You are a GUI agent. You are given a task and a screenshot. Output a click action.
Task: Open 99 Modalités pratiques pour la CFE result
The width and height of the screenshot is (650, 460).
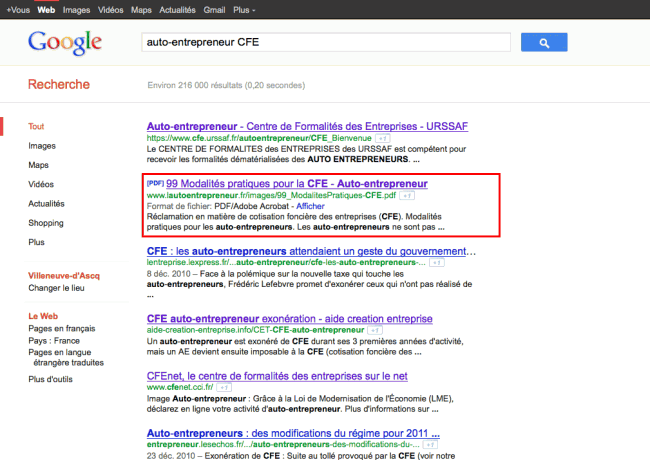point(297,184)
